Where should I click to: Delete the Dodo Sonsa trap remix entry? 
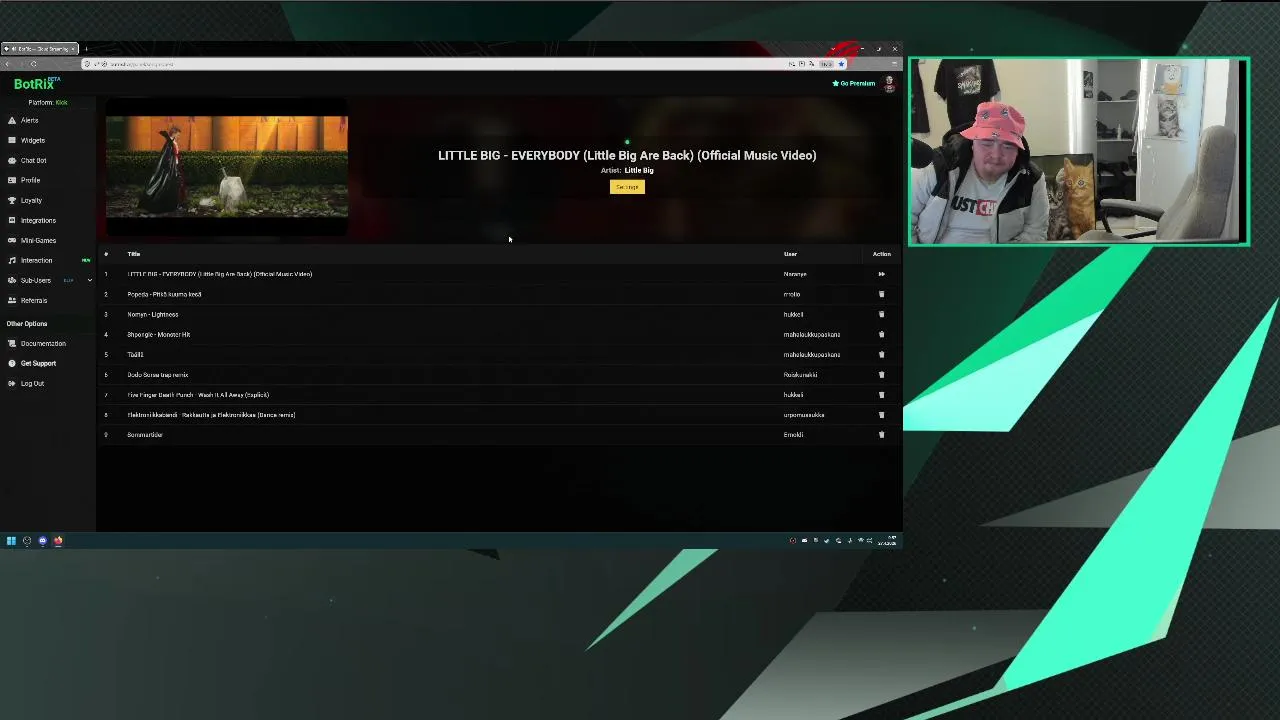[881, 374]
